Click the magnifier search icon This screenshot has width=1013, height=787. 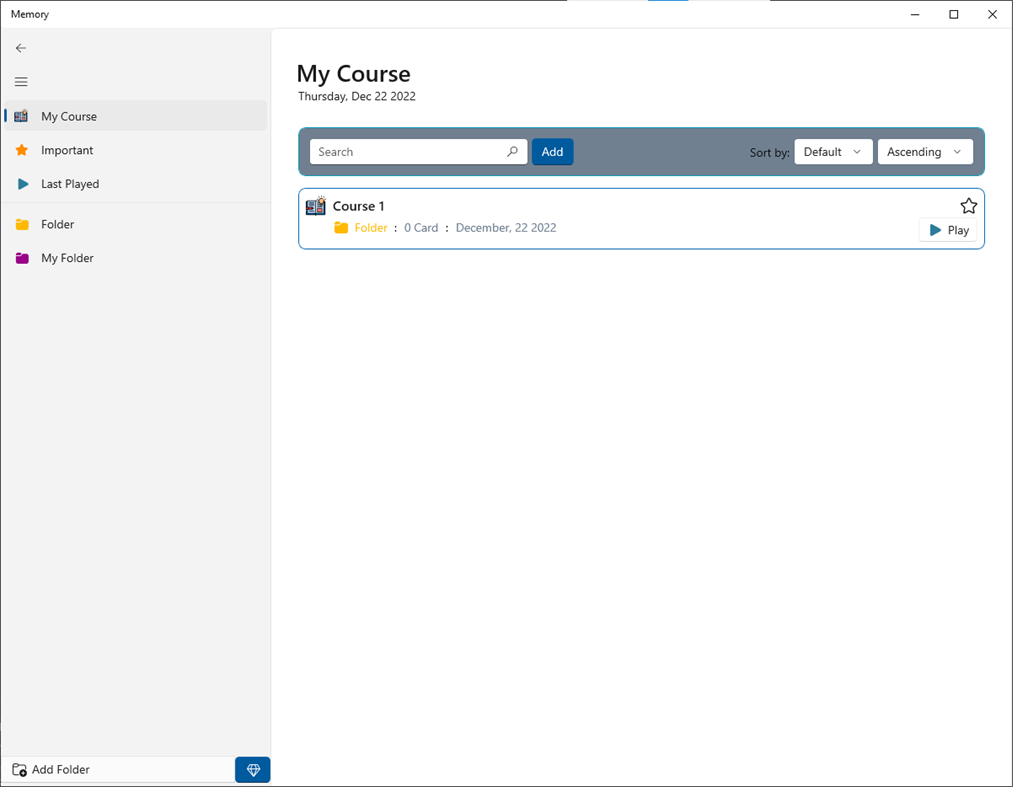pyautogui.click(x=512, y=152)
